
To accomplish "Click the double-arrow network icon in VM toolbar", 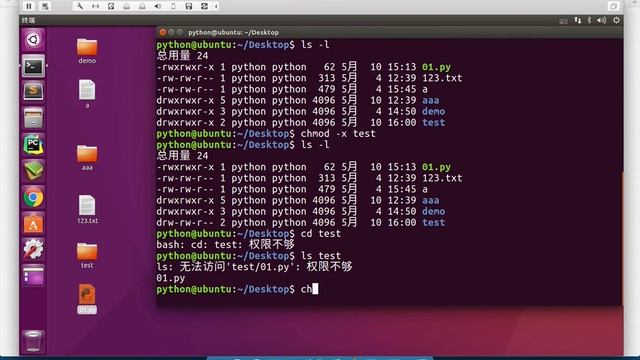I will tap(95, 6).
